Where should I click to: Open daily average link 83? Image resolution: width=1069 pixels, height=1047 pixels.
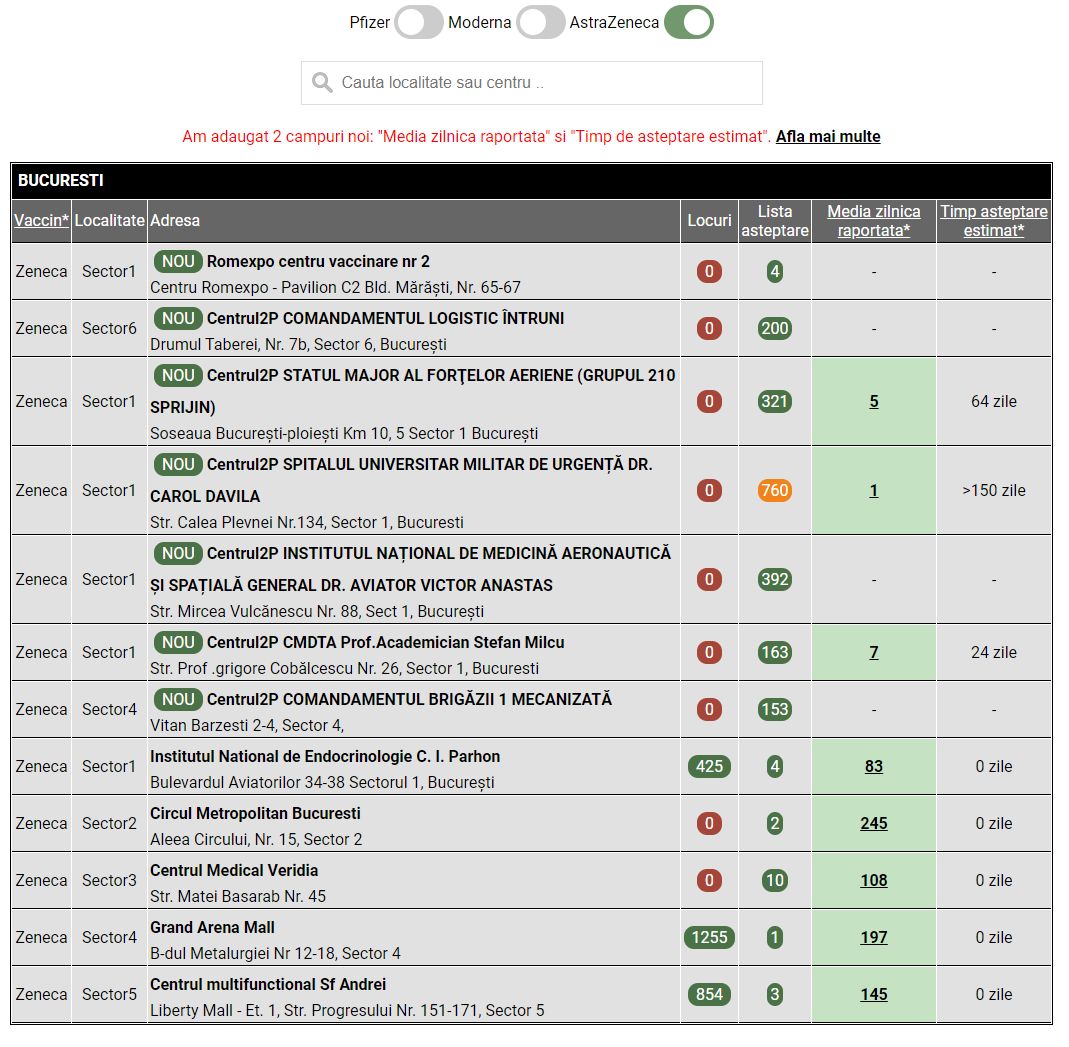873,766
